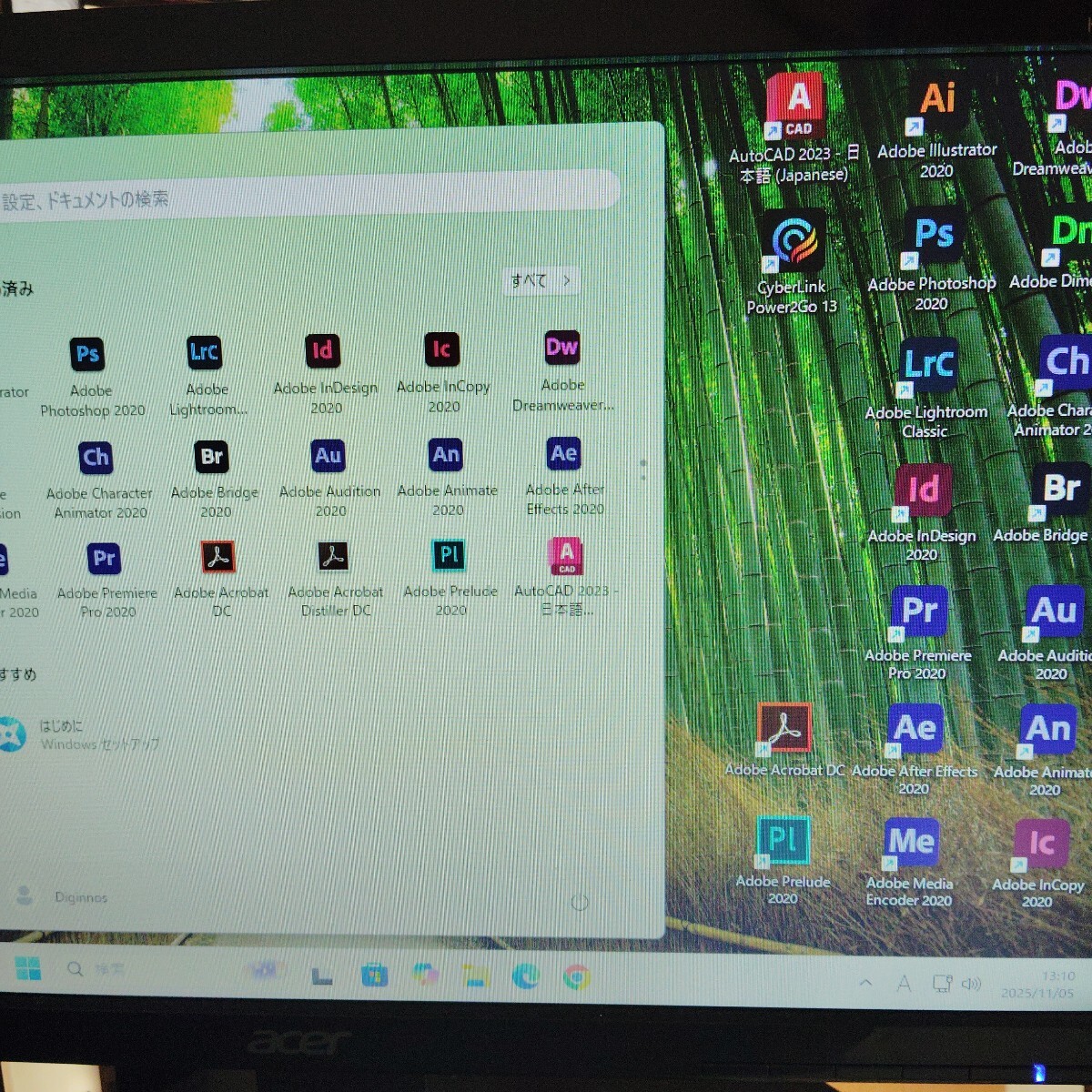Launch Adobe InCopy 2020 from Start menu
The image size is (1092, 1092).
pyautogui.click(x=442, y=372)
